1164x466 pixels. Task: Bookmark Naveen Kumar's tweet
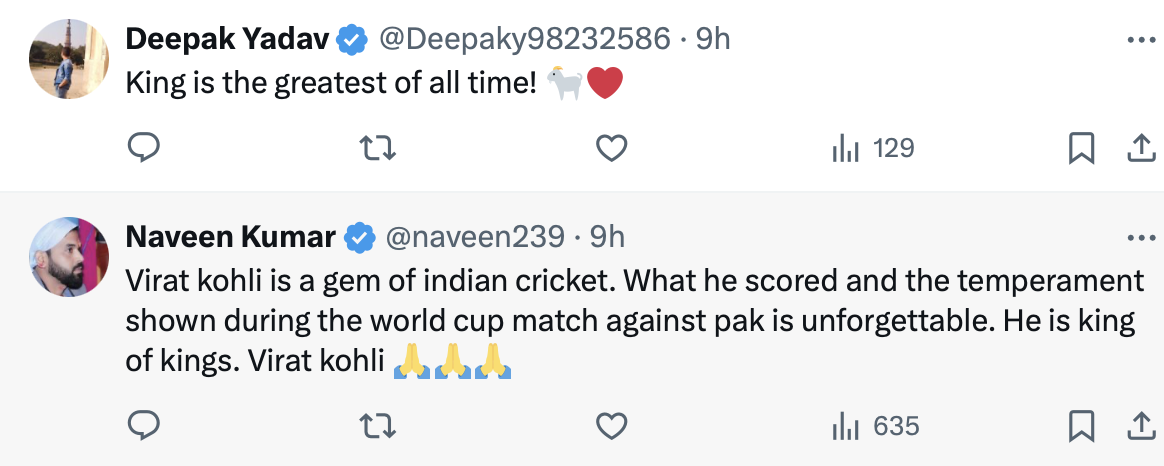pyautogui.click(x=1081, y=427)
